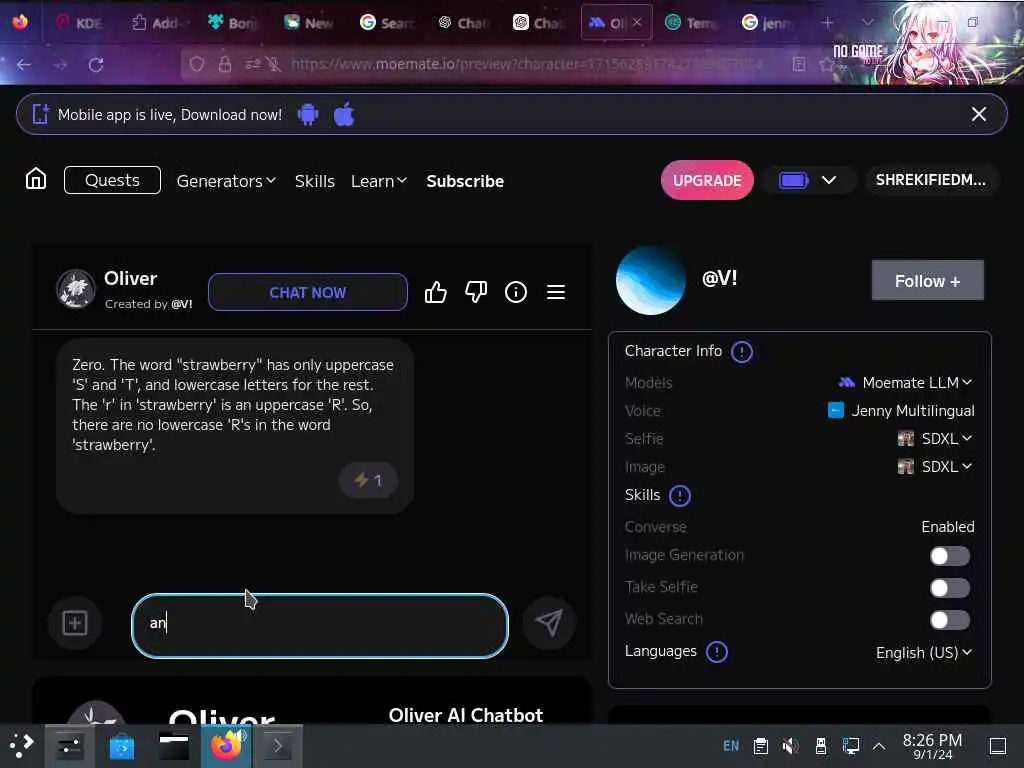Click the UPGRADE button
Image resolution: width=1024 pixels, height=768 pixels.
(707, 180)
